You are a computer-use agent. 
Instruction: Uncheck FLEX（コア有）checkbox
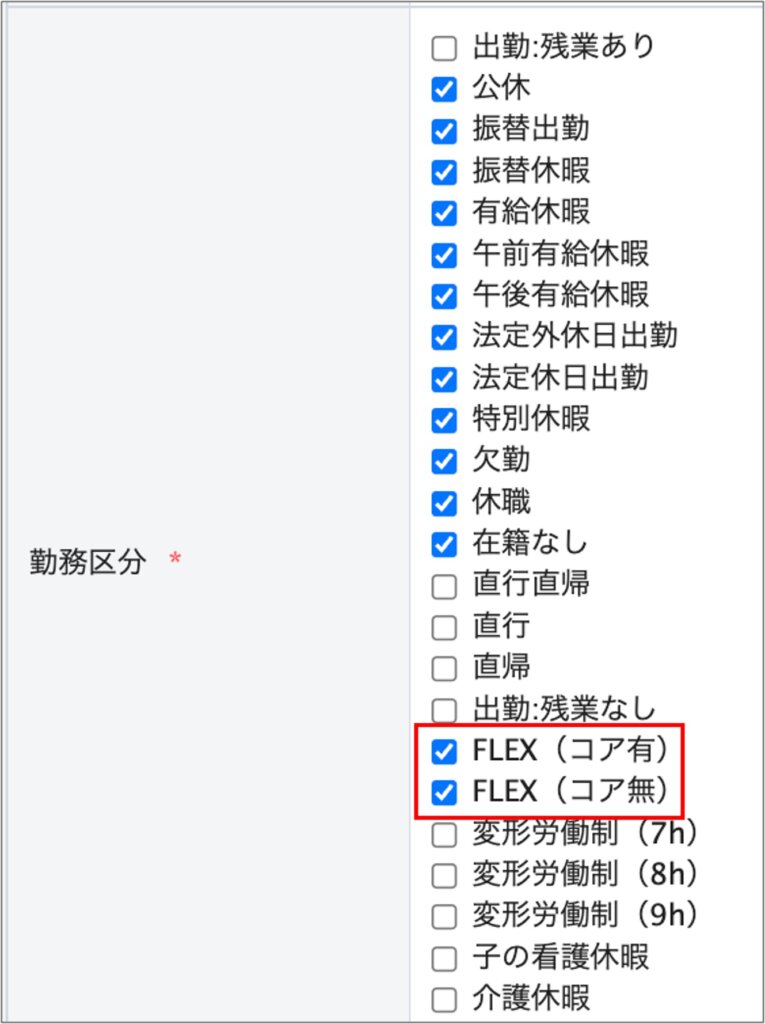(444, 751)
